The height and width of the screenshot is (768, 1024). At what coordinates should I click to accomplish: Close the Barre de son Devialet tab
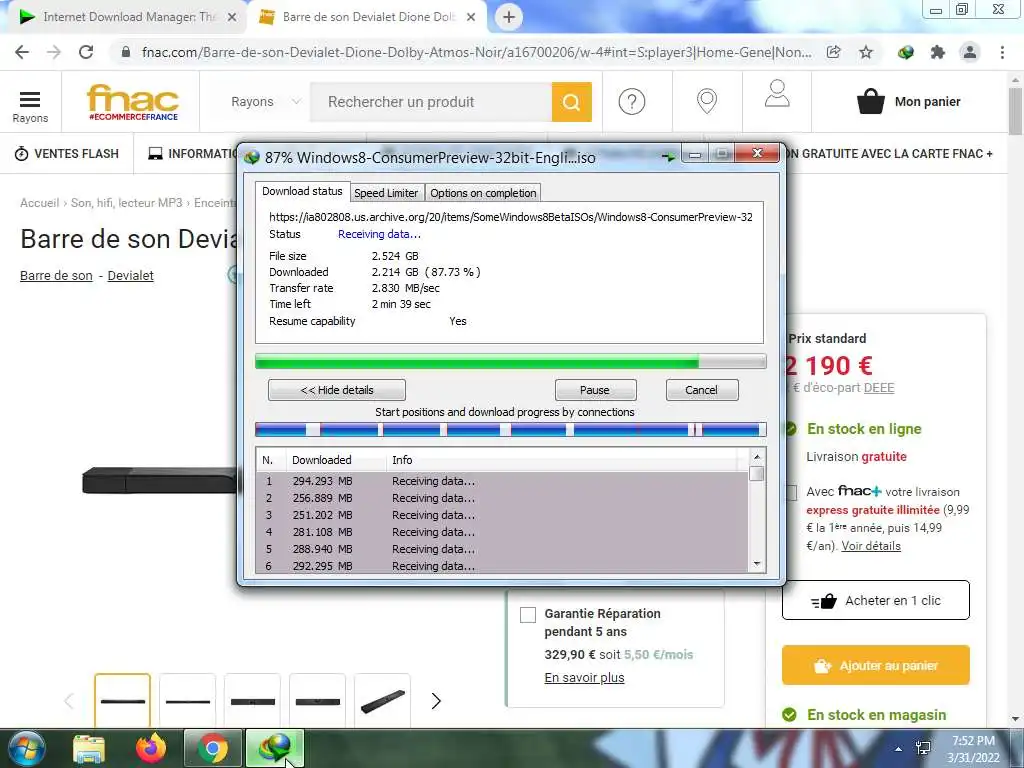(x=471, y=17)
